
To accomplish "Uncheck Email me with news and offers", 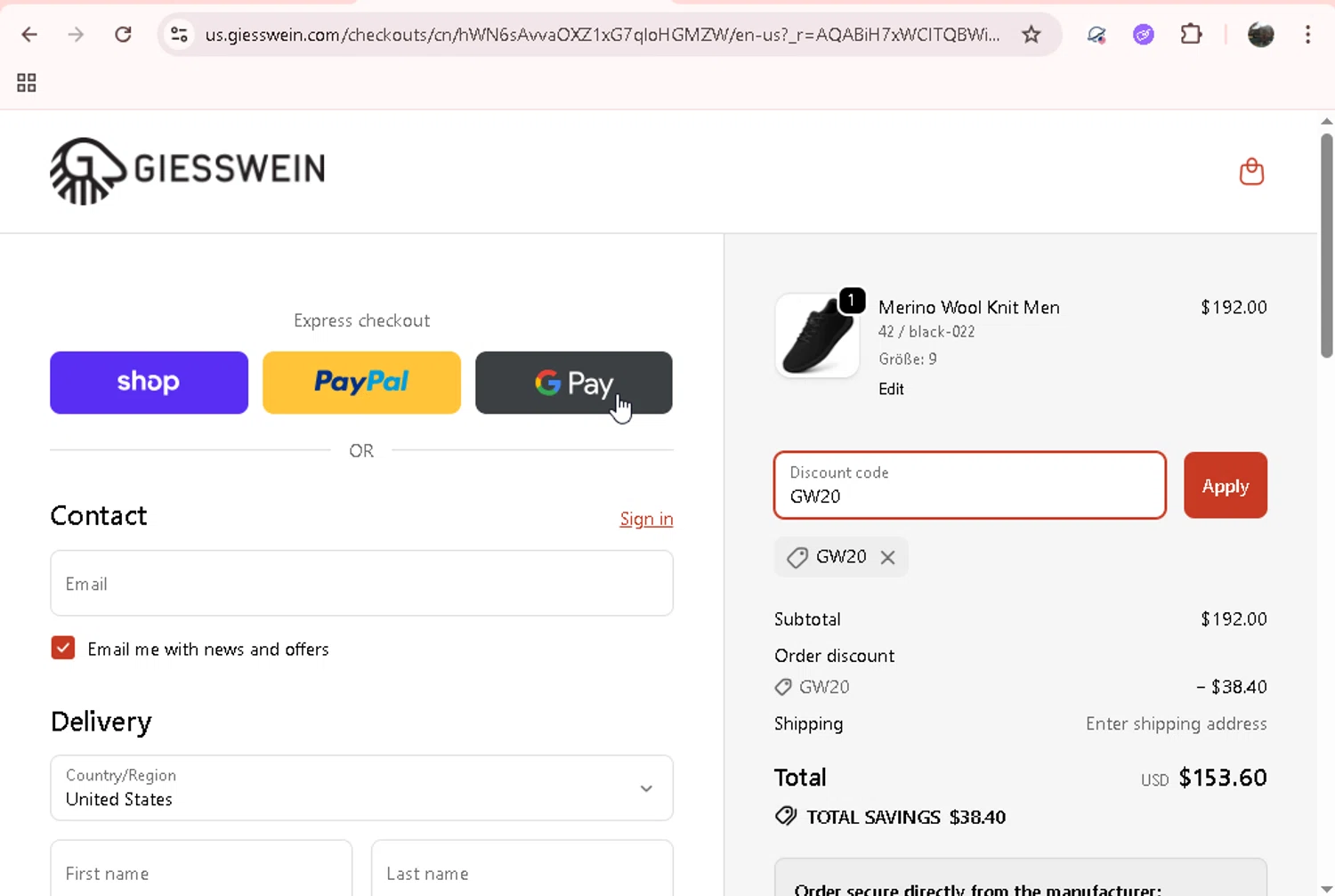I will coord(63,648).
